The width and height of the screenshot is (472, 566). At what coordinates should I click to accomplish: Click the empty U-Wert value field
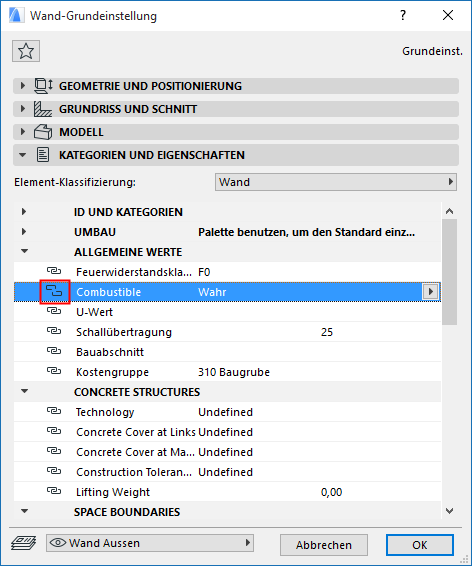point(318,312)
